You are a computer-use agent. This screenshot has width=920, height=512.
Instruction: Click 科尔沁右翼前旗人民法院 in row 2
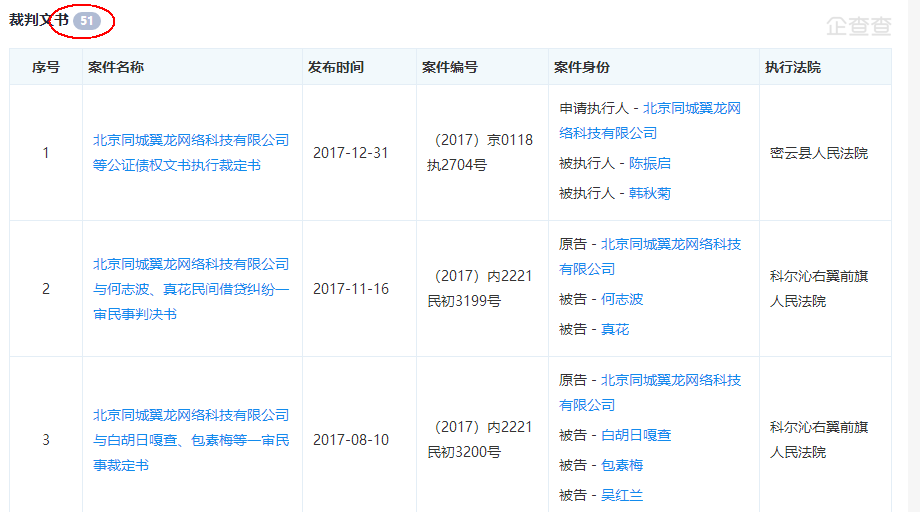[x=819, y=289]
